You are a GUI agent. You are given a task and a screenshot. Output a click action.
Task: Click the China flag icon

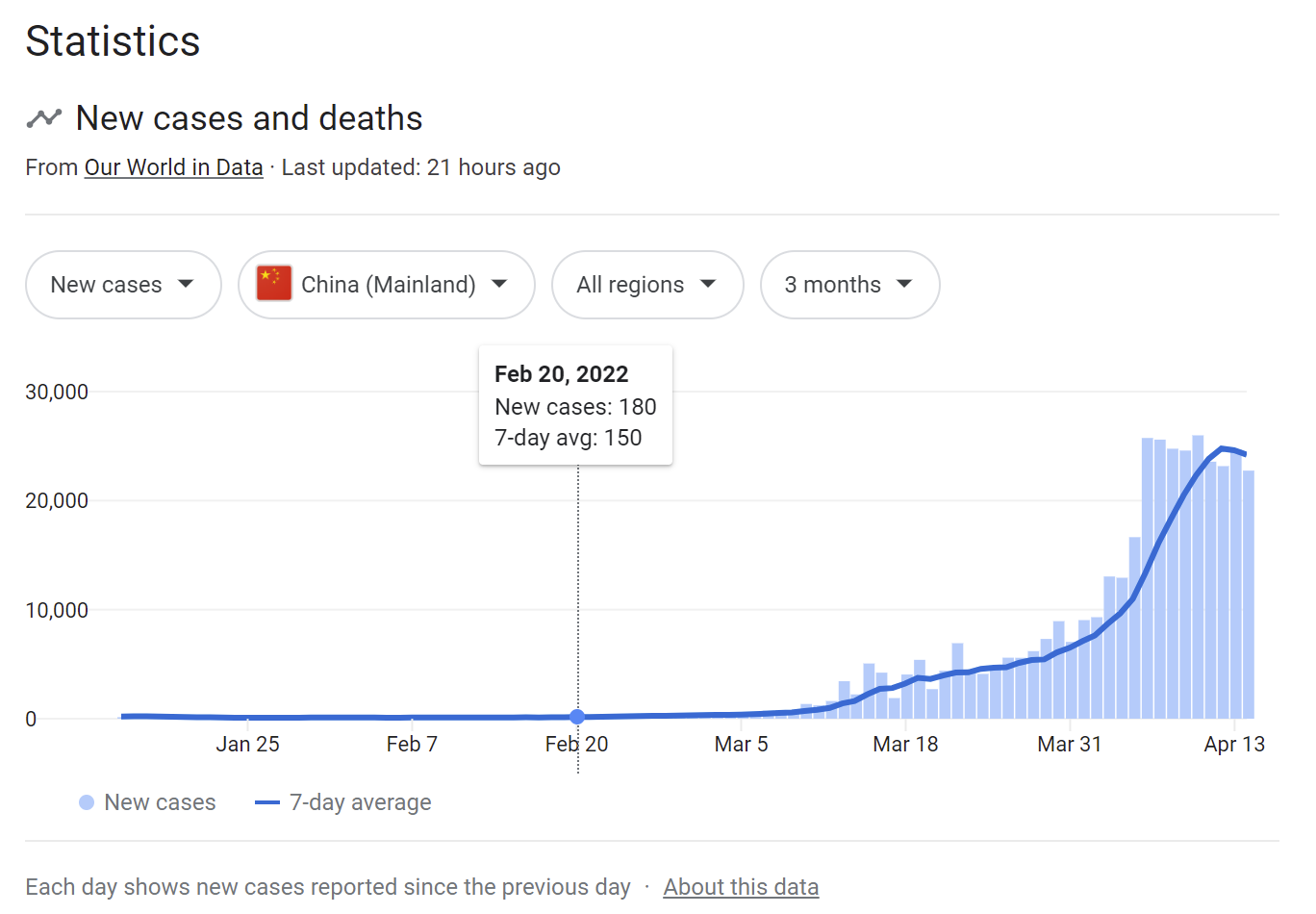click(x=274, y=284)
